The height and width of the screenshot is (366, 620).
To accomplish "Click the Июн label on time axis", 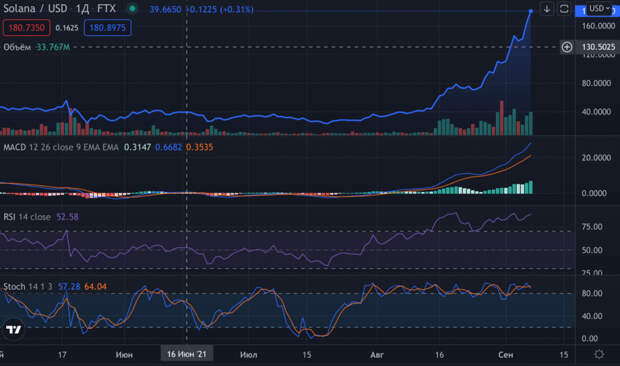I will (124, 355).
